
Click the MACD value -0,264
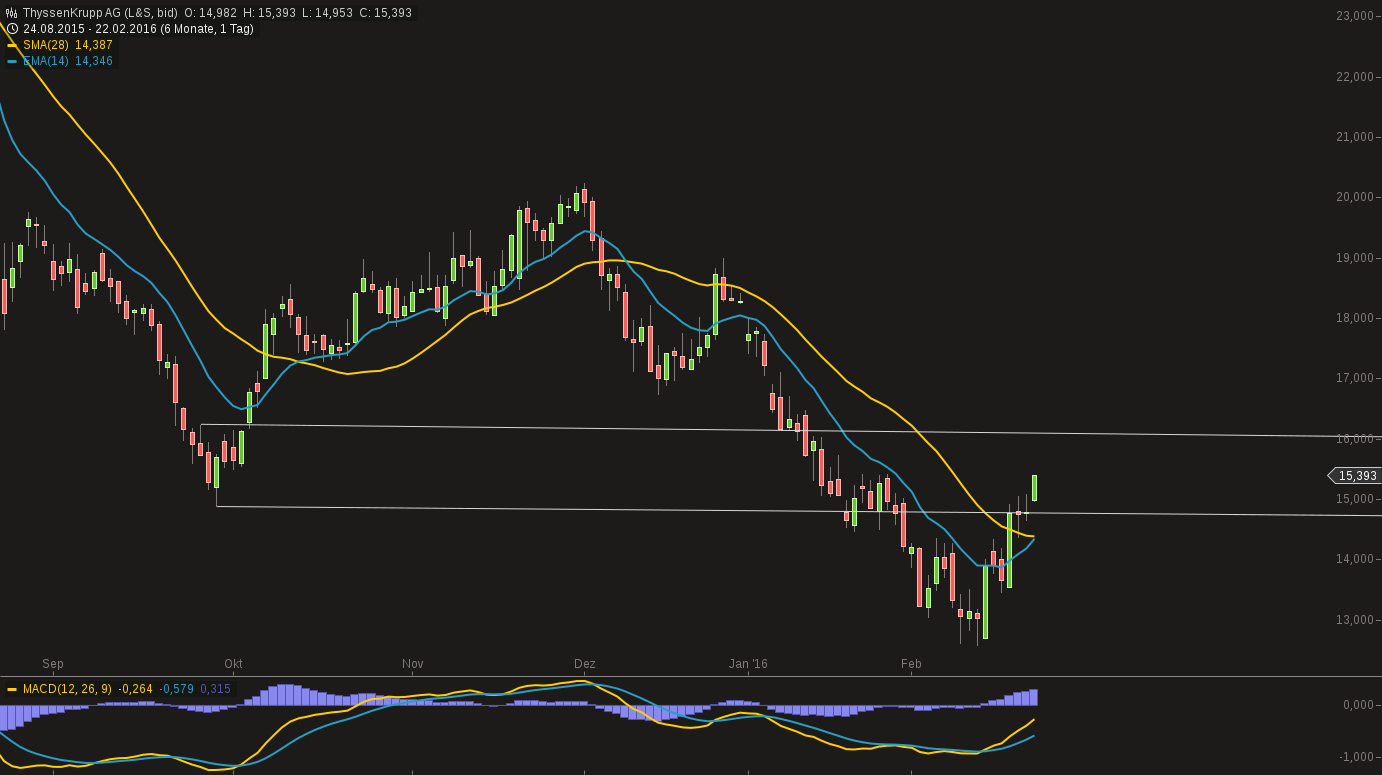point(136,689)
